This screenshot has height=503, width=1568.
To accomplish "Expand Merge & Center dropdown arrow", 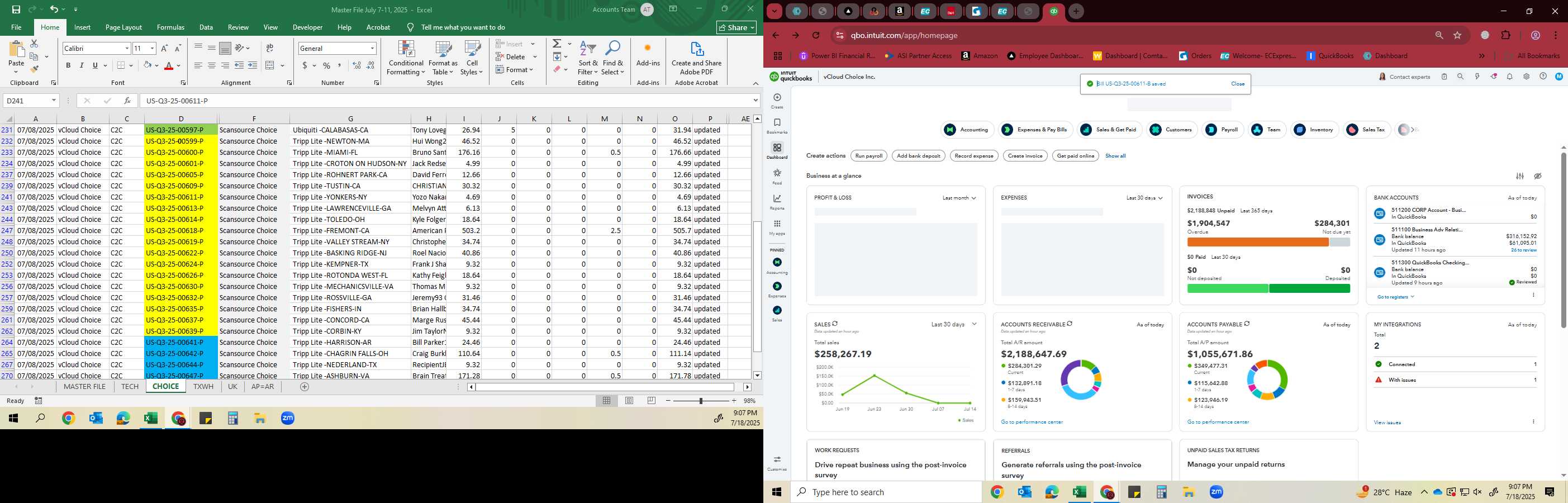I will pos(282,65).
